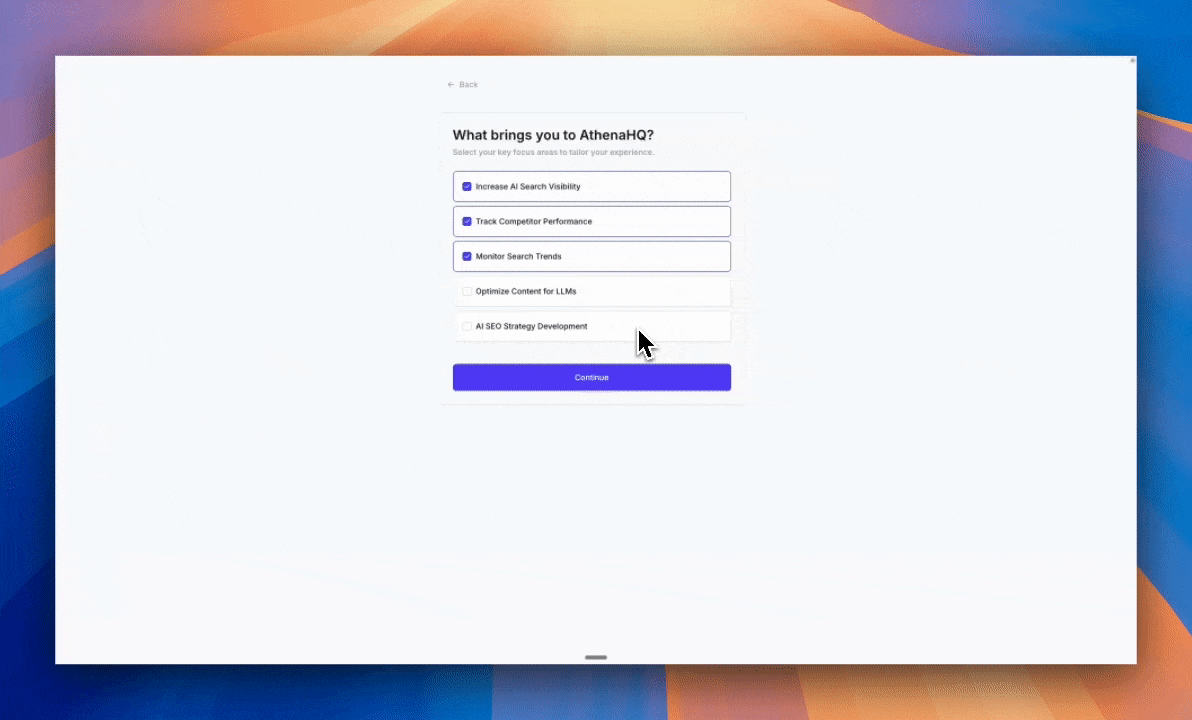Click the "Increase AI Search Visibility" label text
1192x720 pixels.
(528, 187)
